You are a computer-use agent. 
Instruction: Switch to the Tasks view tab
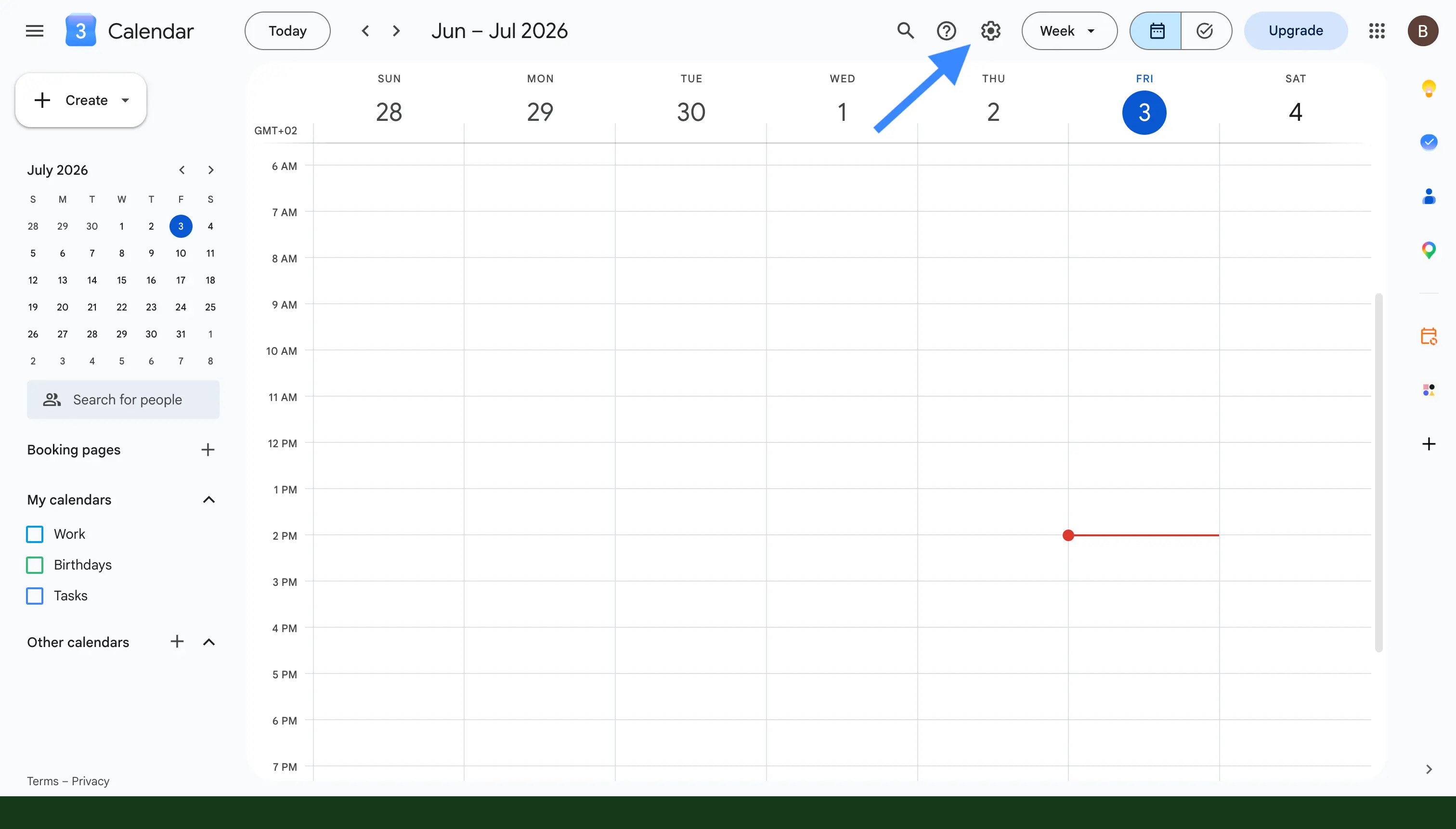[1206, 31]
